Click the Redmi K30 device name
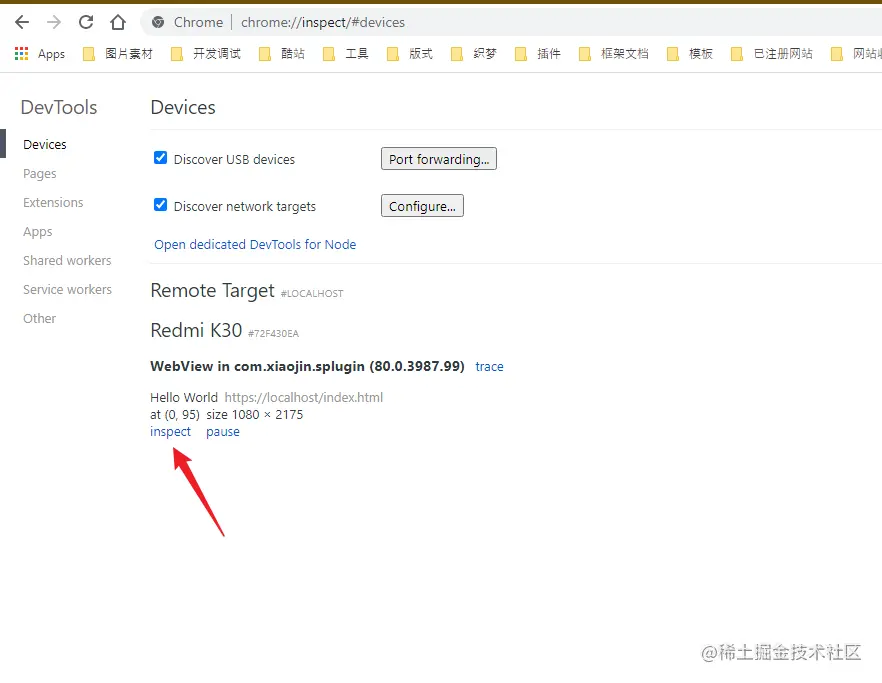This screenshot has height=683, width=882. pyautogui.click(x=196, y=330)
